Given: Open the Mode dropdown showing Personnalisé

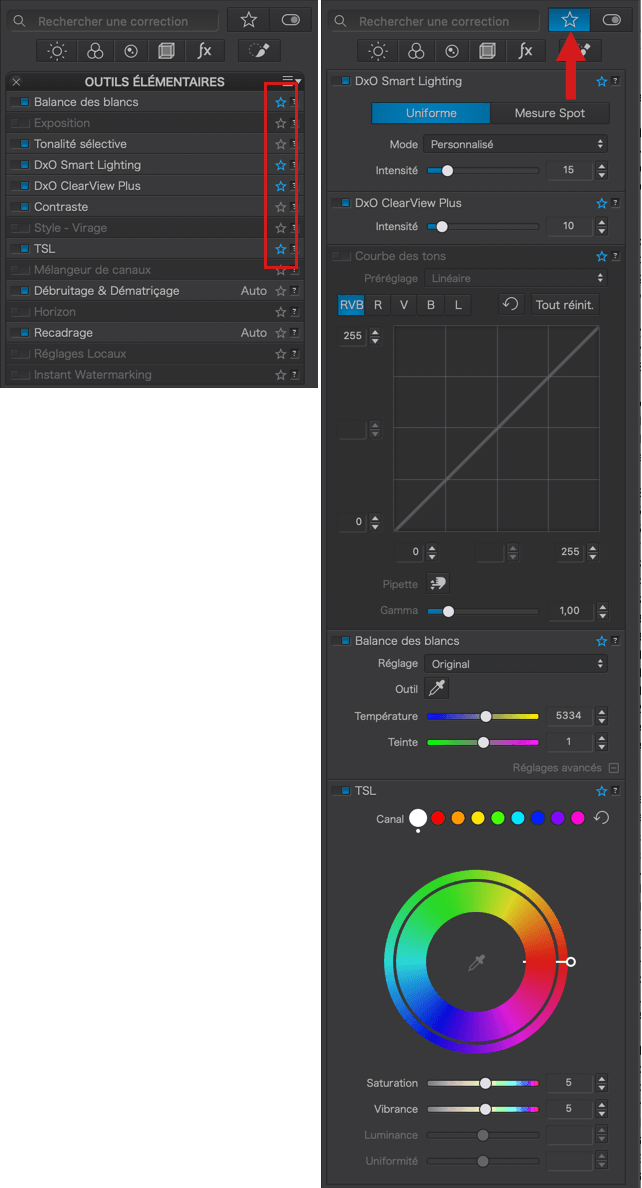Looking at the screenshot, I should pyautogui.click(x=515, y=144).
